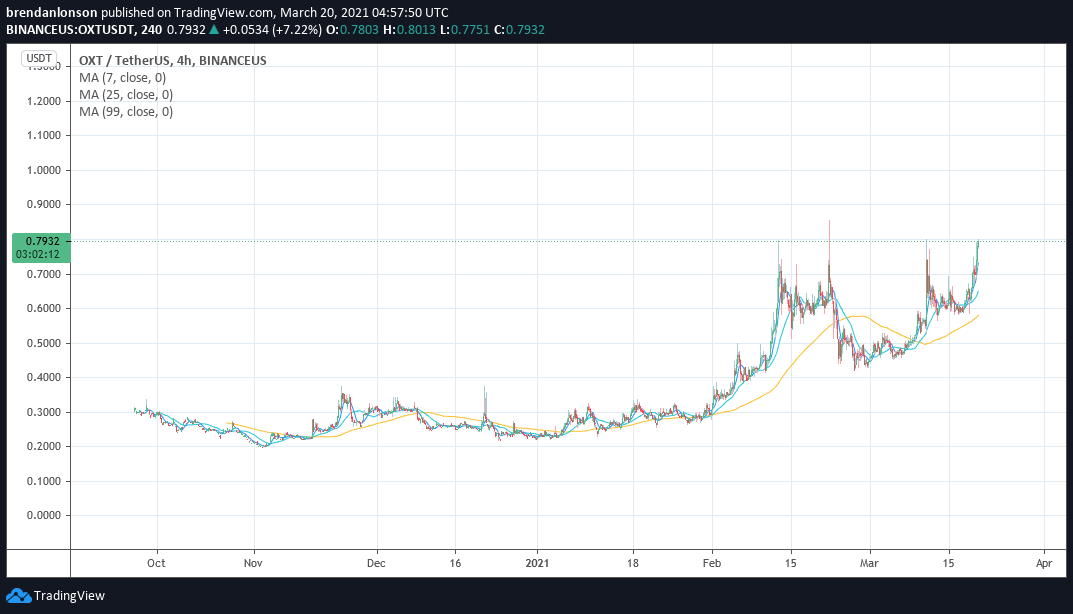This screenshot has width=1073, height=614.
Task: Select the MA (7, close, 0) indicator legend
Action: (x=122, y=77)
